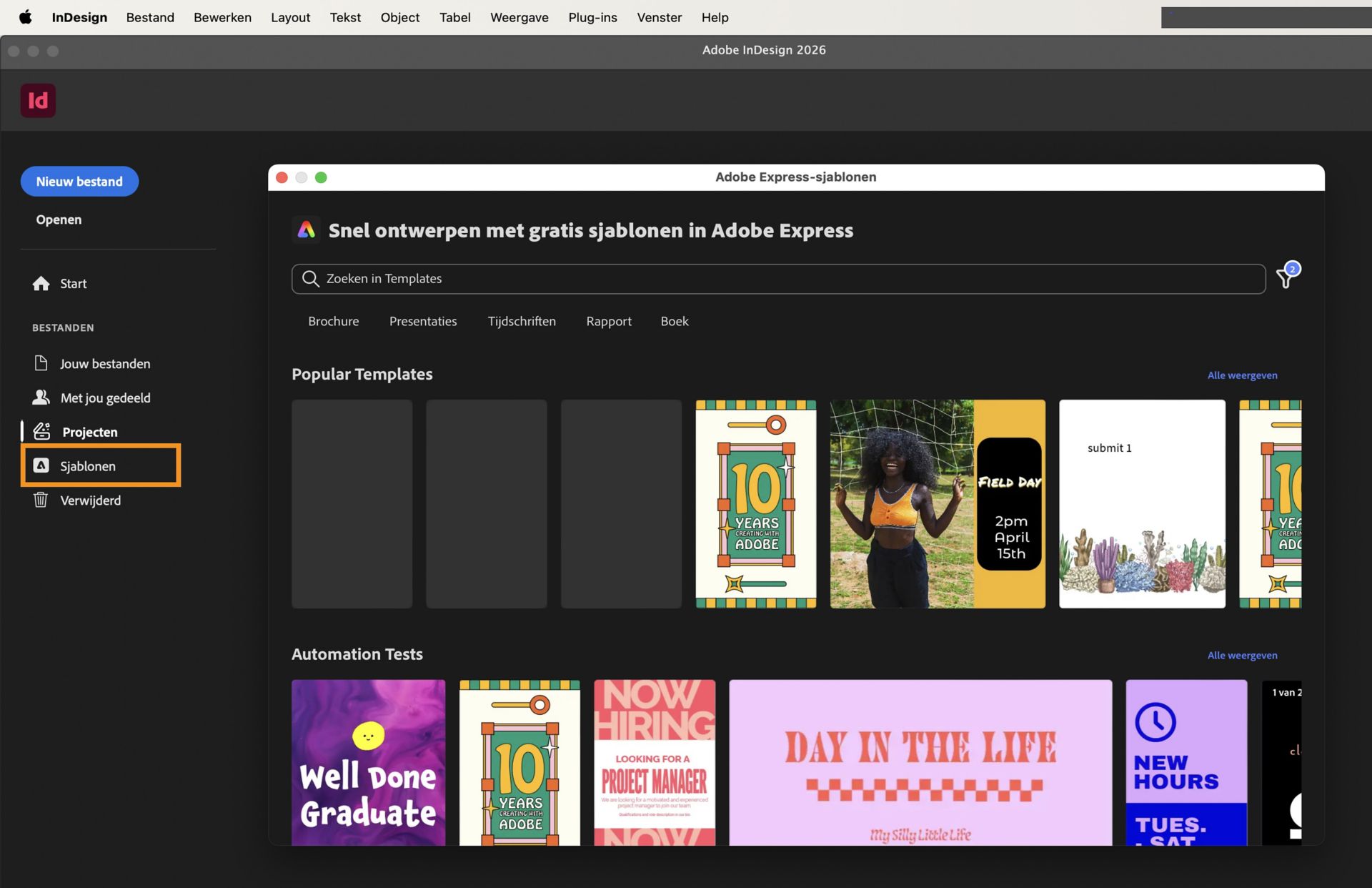This screenshot has width=1372, height=888.
Task: Click the Nieuw bestand button
Action: 79,181
